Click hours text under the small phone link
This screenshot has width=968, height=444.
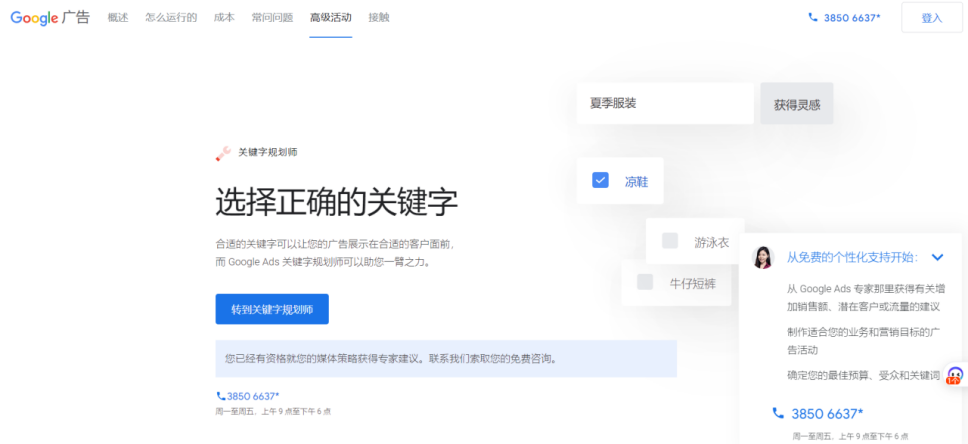(x=273, y=411)
